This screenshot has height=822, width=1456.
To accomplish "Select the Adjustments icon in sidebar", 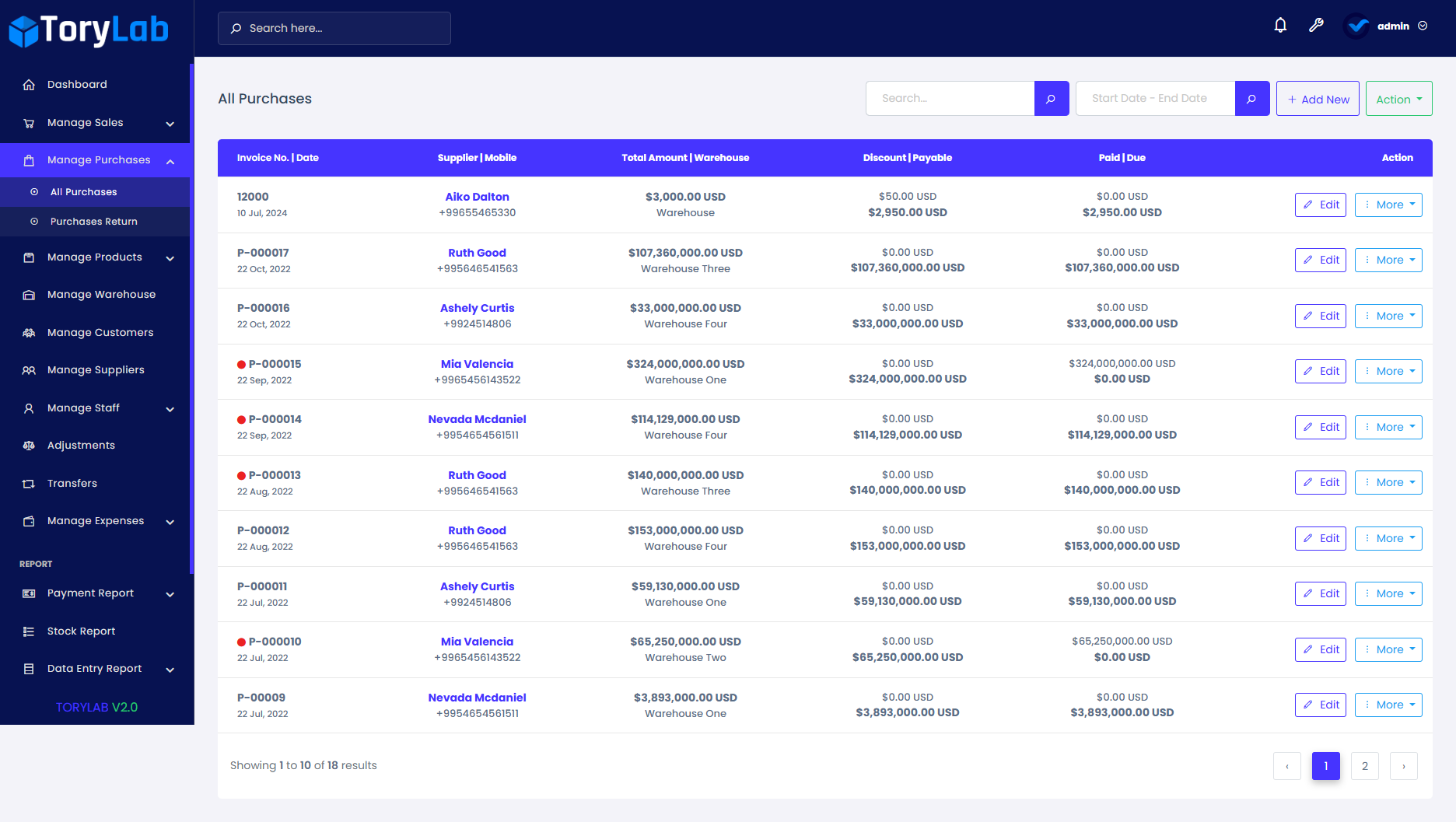I will pos(29,445).
